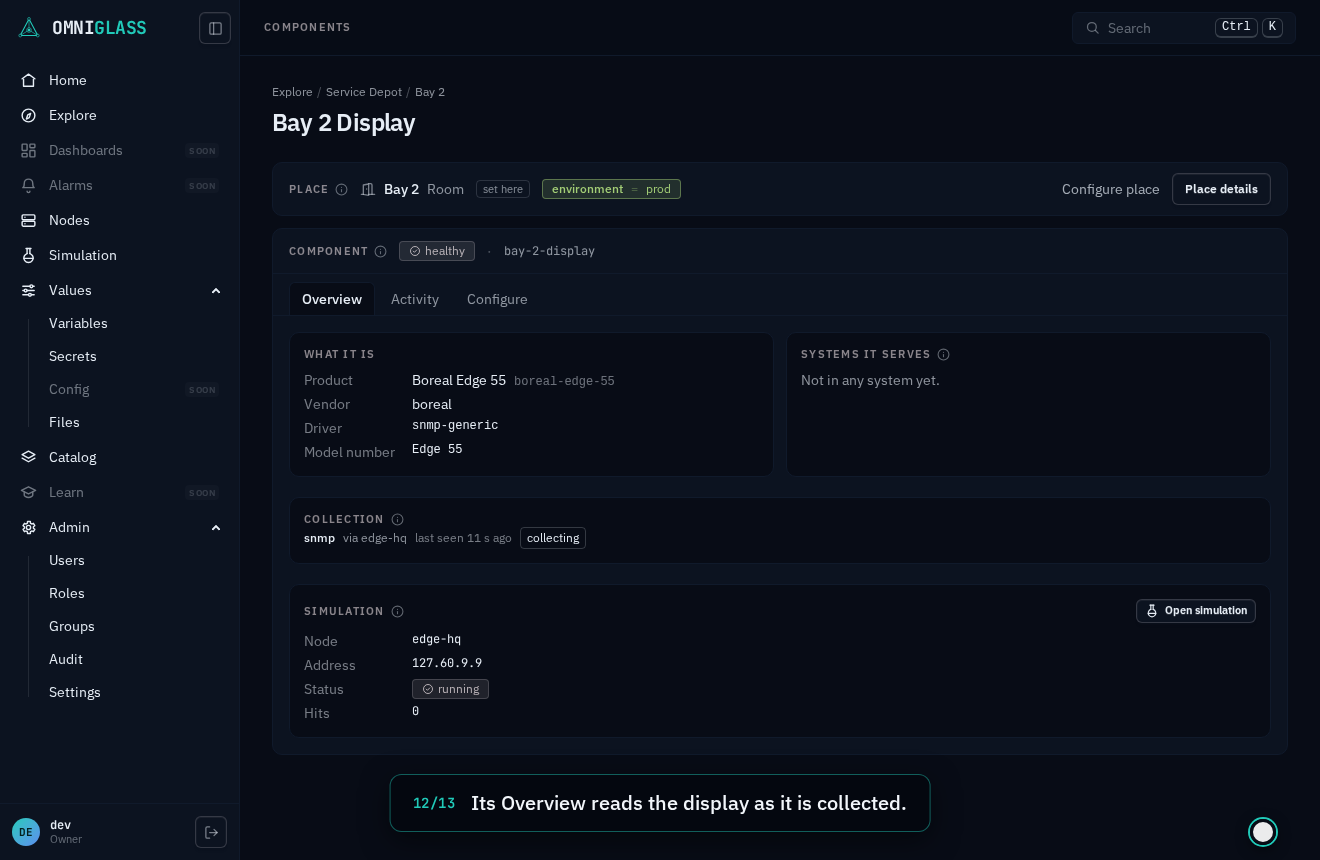This screenshot has height=860, width=1320.
Task: Collapse the Admin section chevron
Action: (216, 527)
